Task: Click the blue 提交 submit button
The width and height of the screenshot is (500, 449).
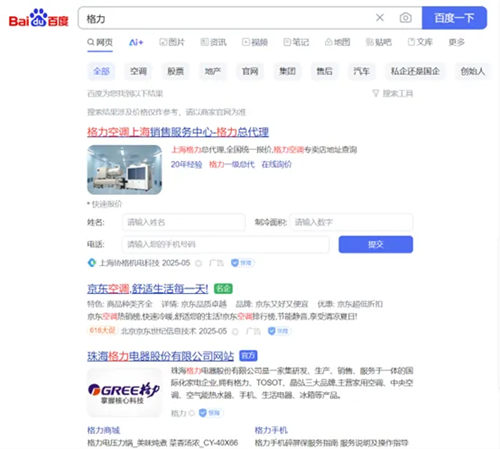Action: pyautogui.click(x=376, y=244)
